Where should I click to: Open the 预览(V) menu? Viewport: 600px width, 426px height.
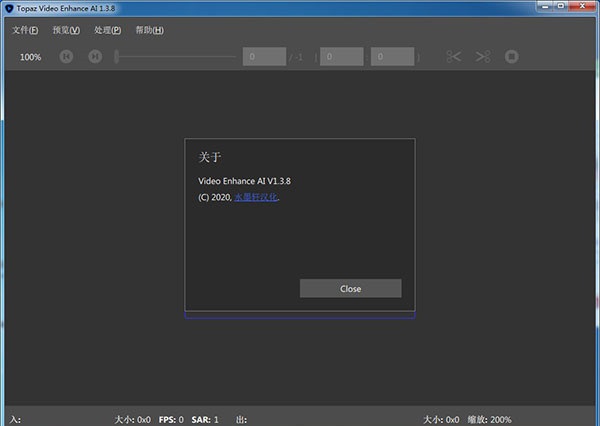pos(66,30)
